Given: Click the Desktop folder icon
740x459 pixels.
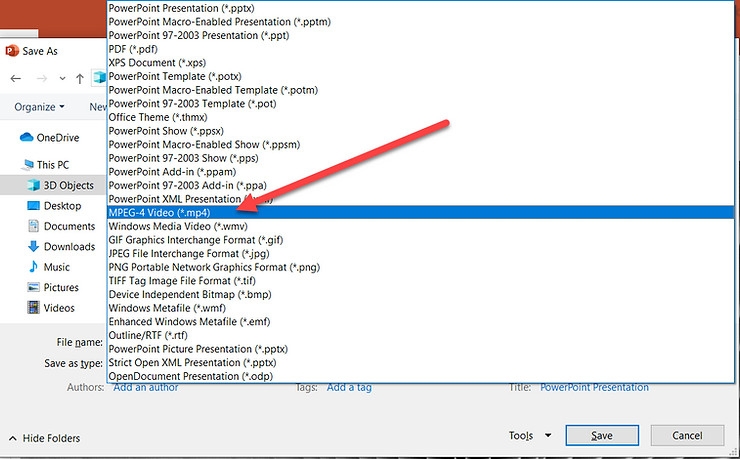Looking at the screenshot, I should click(x=34, y=206).
